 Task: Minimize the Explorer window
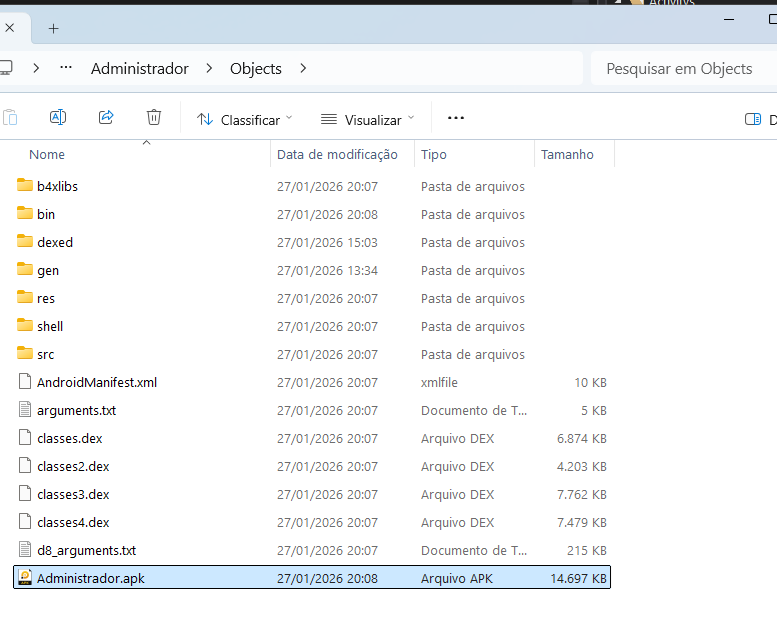(729, 19)
